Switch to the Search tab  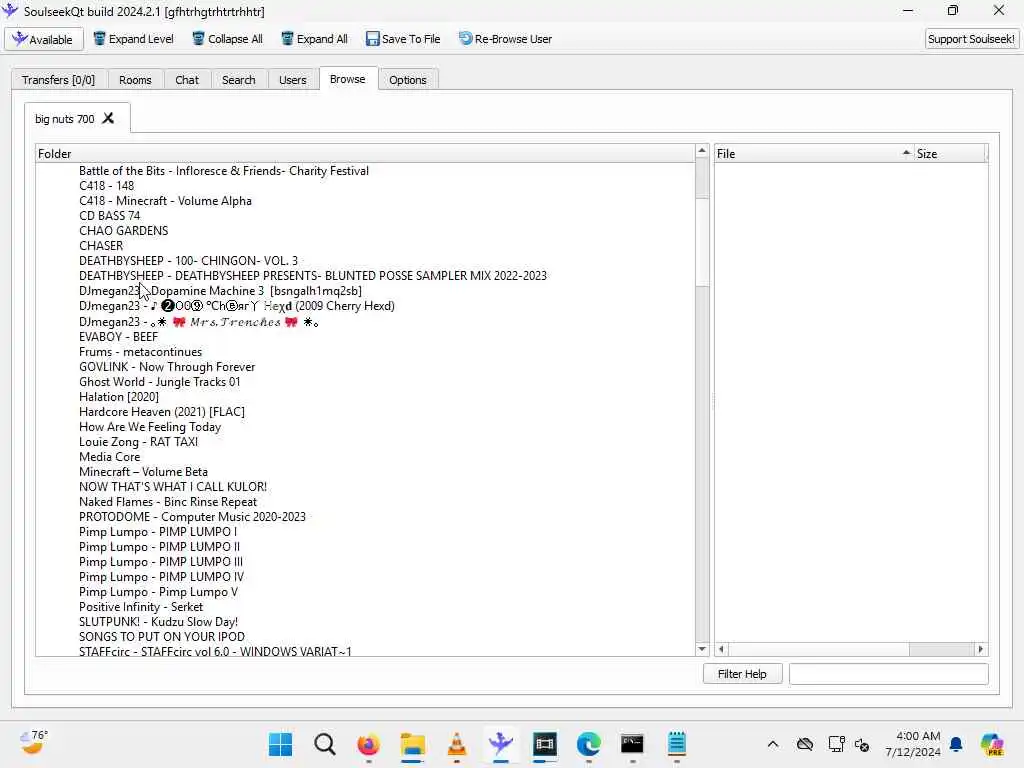tap(238, 80)
